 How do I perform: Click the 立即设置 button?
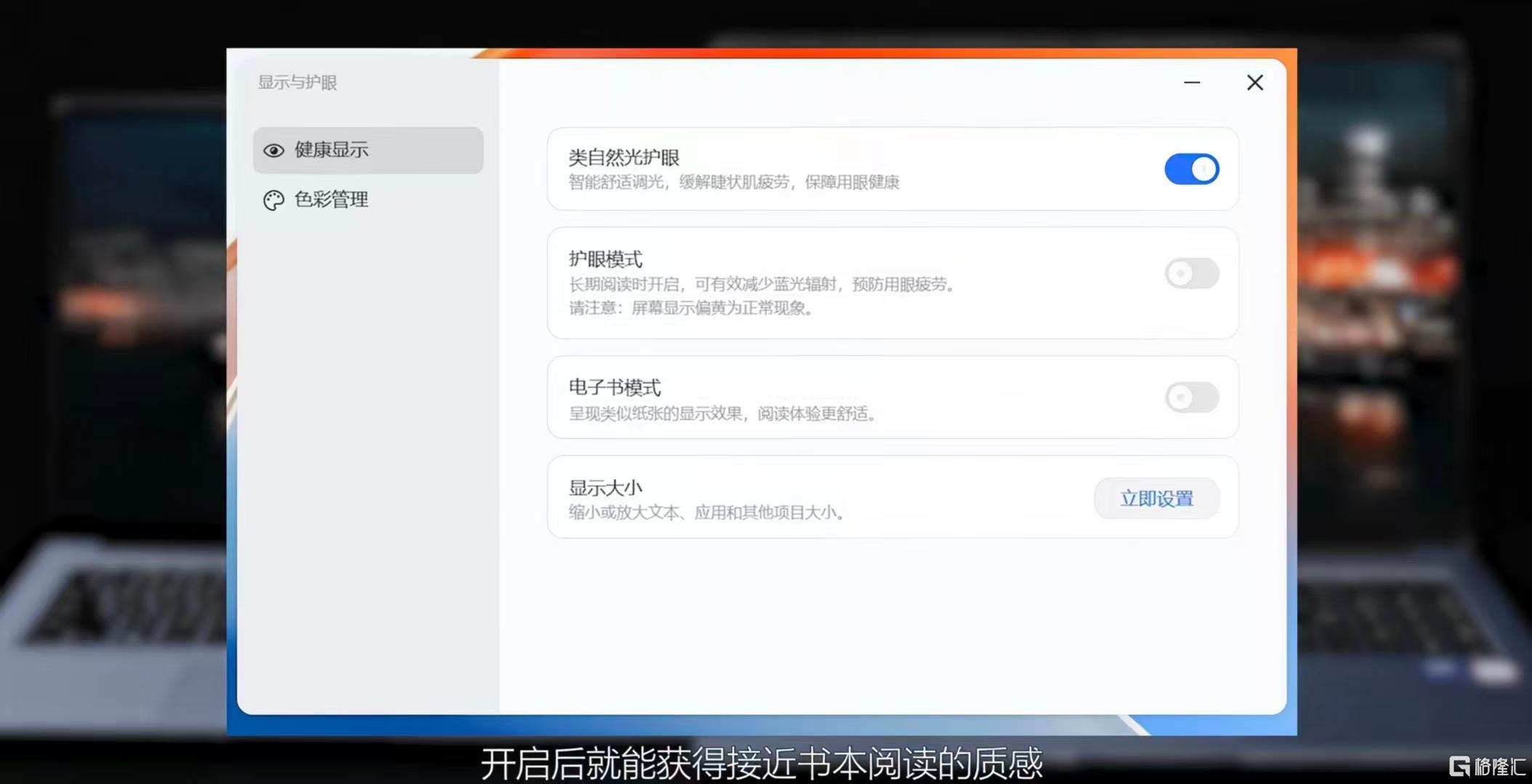tap(1156, 498)
